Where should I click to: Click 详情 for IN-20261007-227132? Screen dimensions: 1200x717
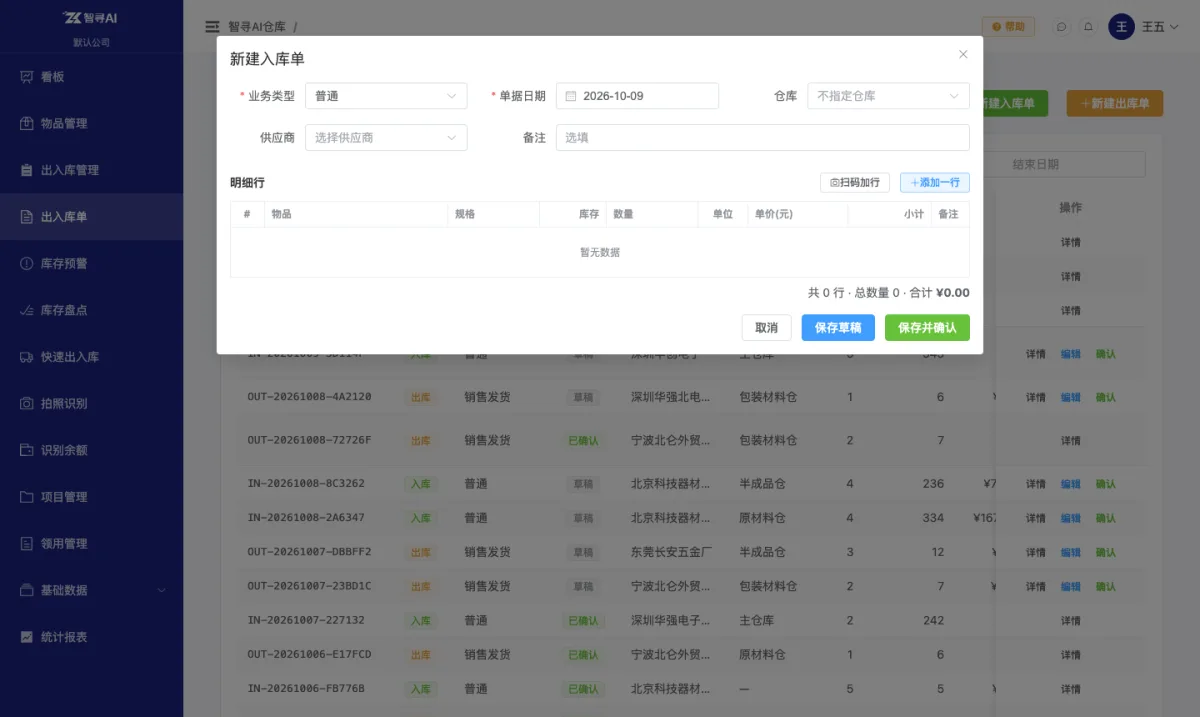click(x=1071, y=621)
